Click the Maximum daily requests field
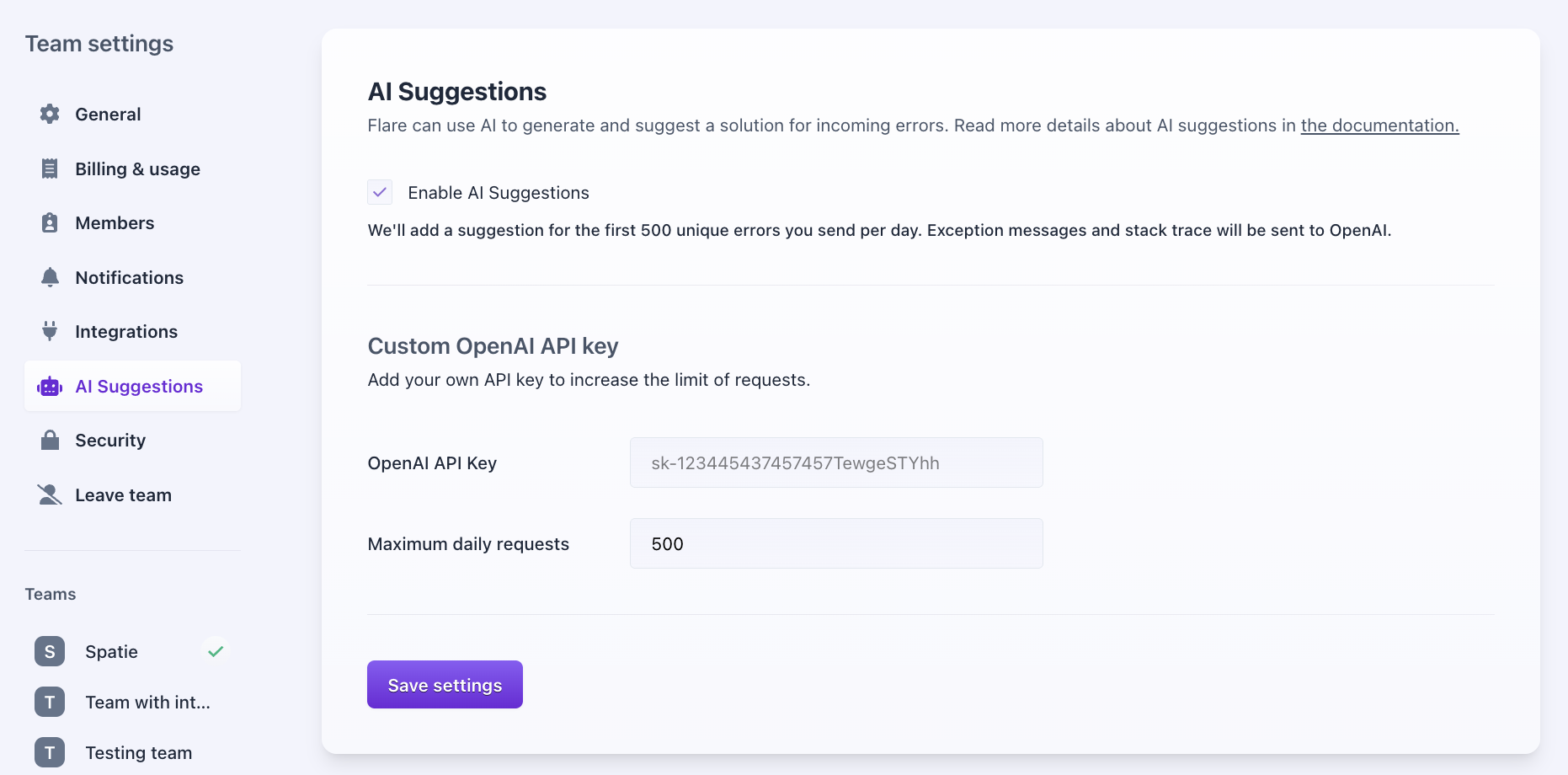This screenshot has width=1568, height=775. pyautogui.click(x=835, y=543)
